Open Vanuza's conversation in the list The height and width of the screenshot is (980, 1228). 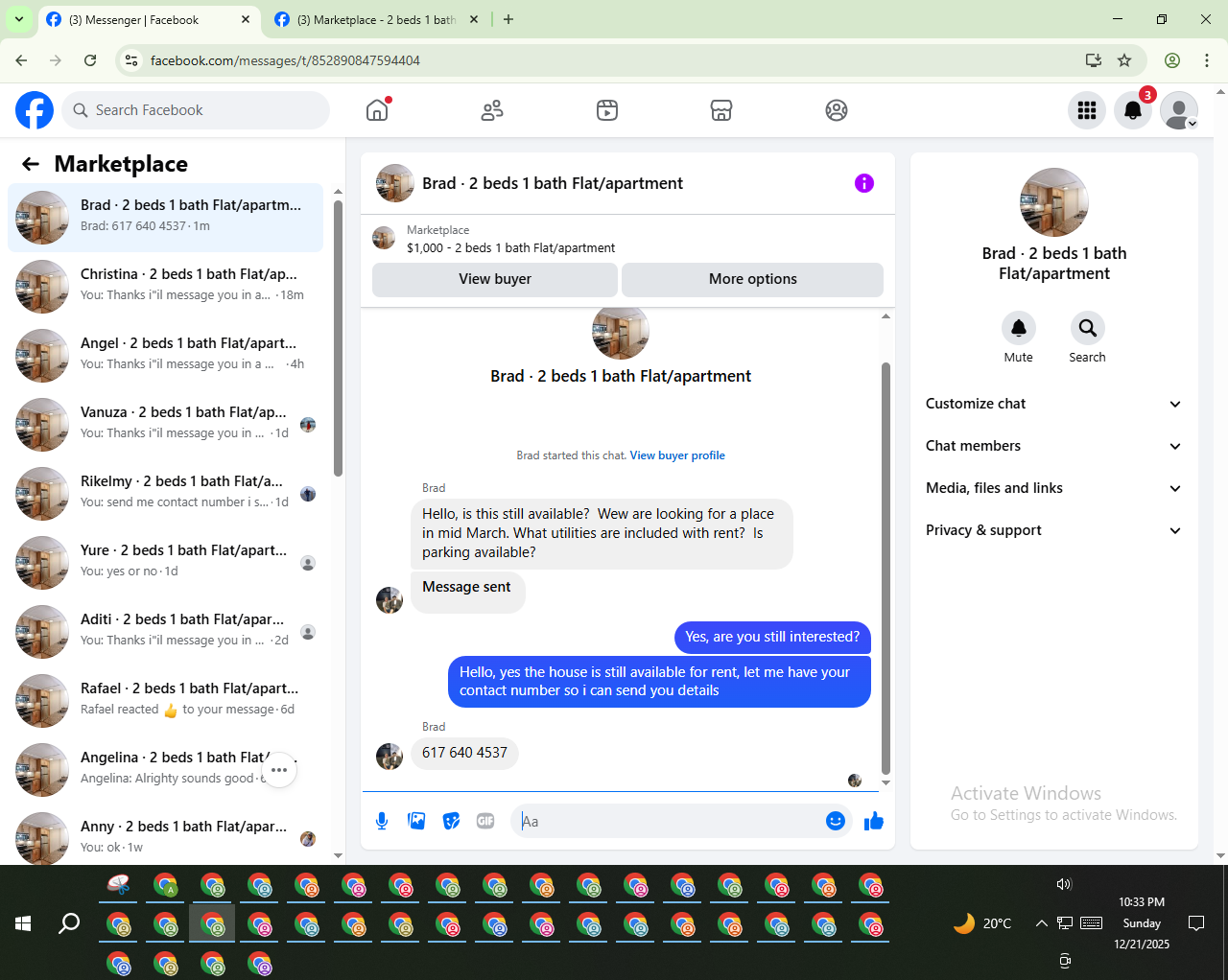[x=166, y=425]
